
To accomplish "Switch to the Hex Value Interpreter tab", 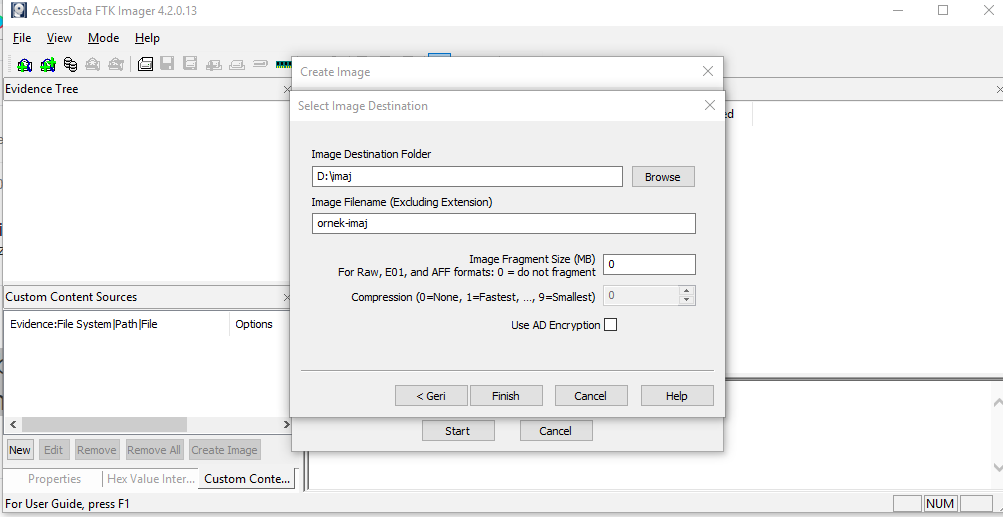I will pyautogui.click(x=150, y=479).
